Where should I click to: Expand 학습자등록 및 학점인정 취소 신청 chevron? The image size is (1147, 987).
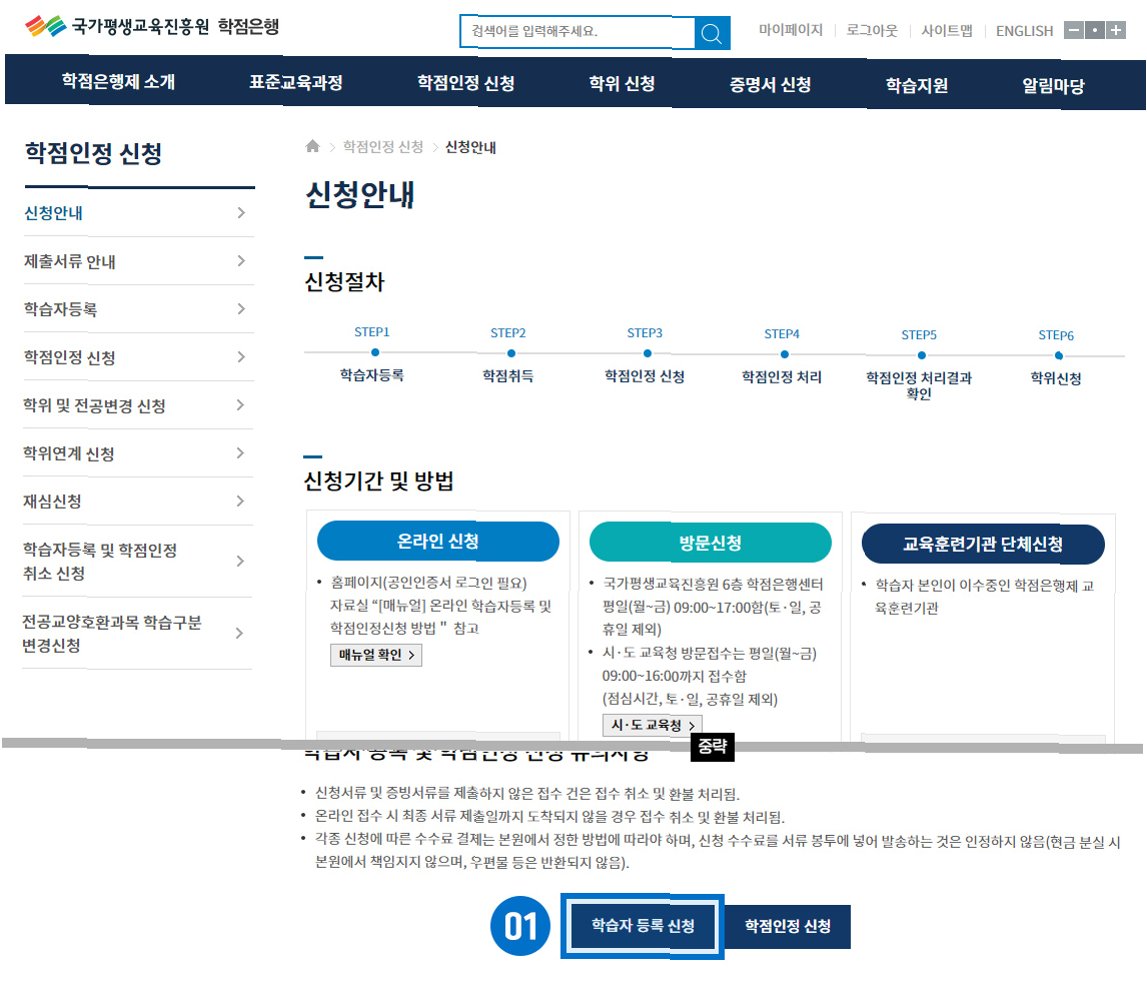pyautogui.click(x=240, y=561)
